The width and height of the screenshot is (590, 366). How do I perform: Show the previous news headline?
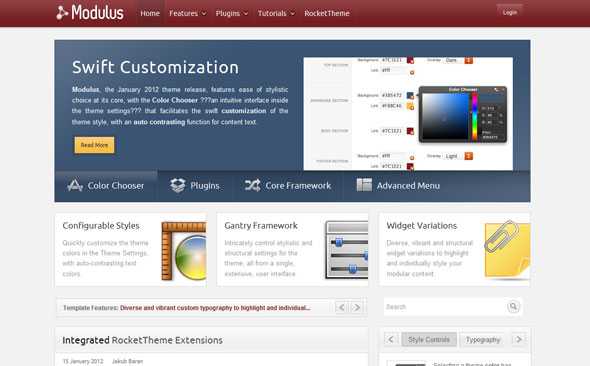pyautogui.click(x=341, y=307)
